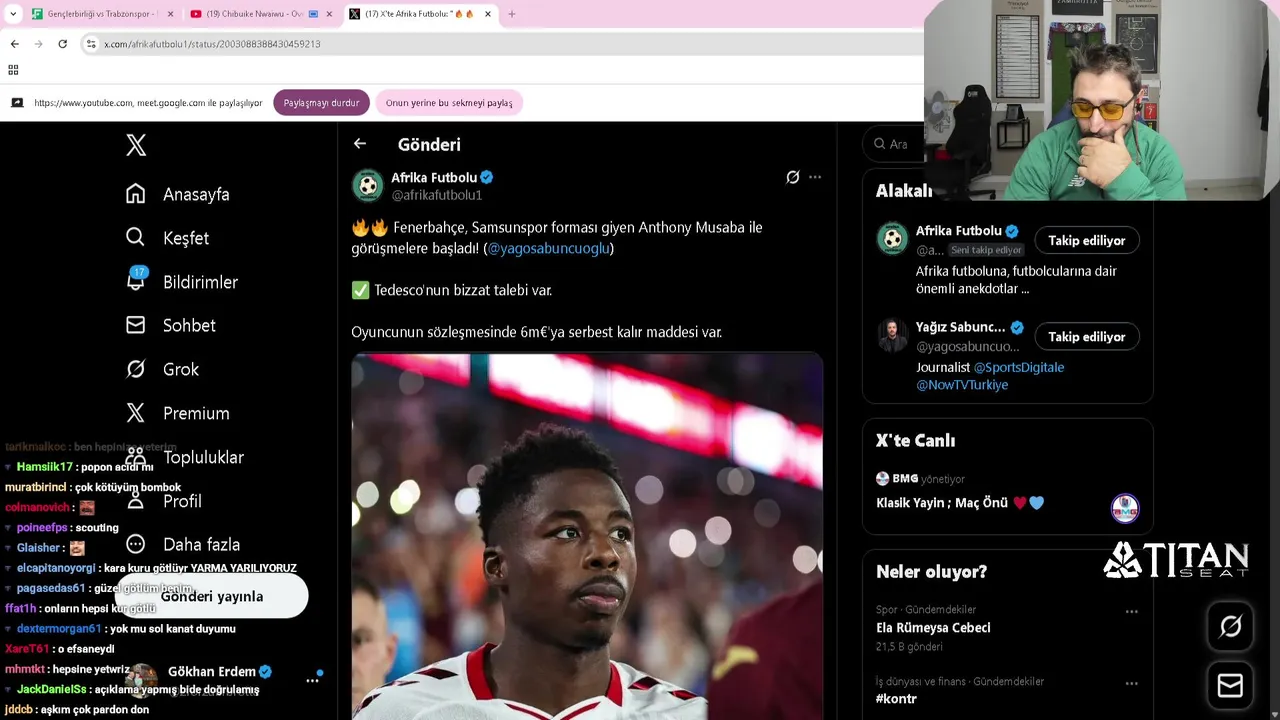Click Gönderi yayınla post button

212,596
